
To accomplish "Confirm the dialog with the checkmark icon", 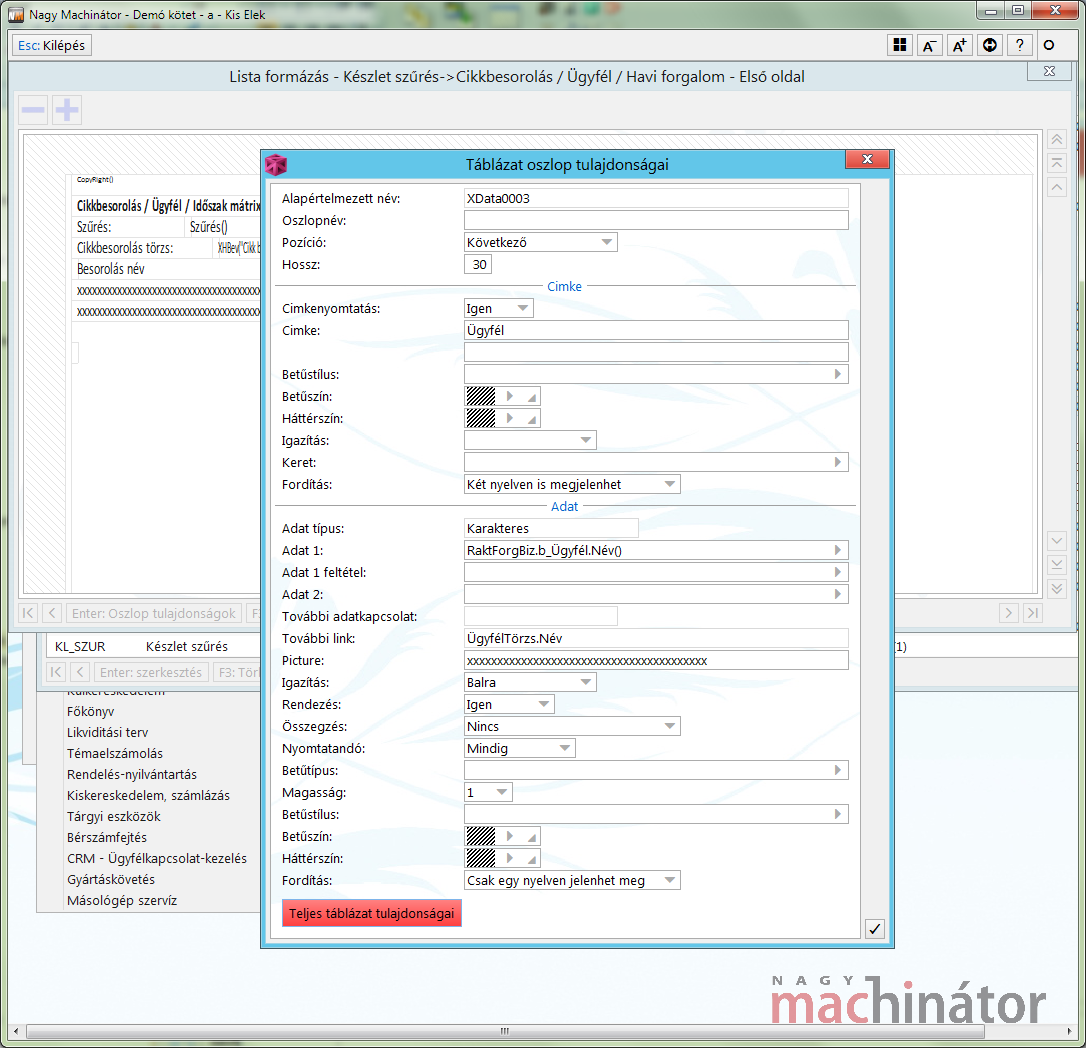I will click(875, 929).
